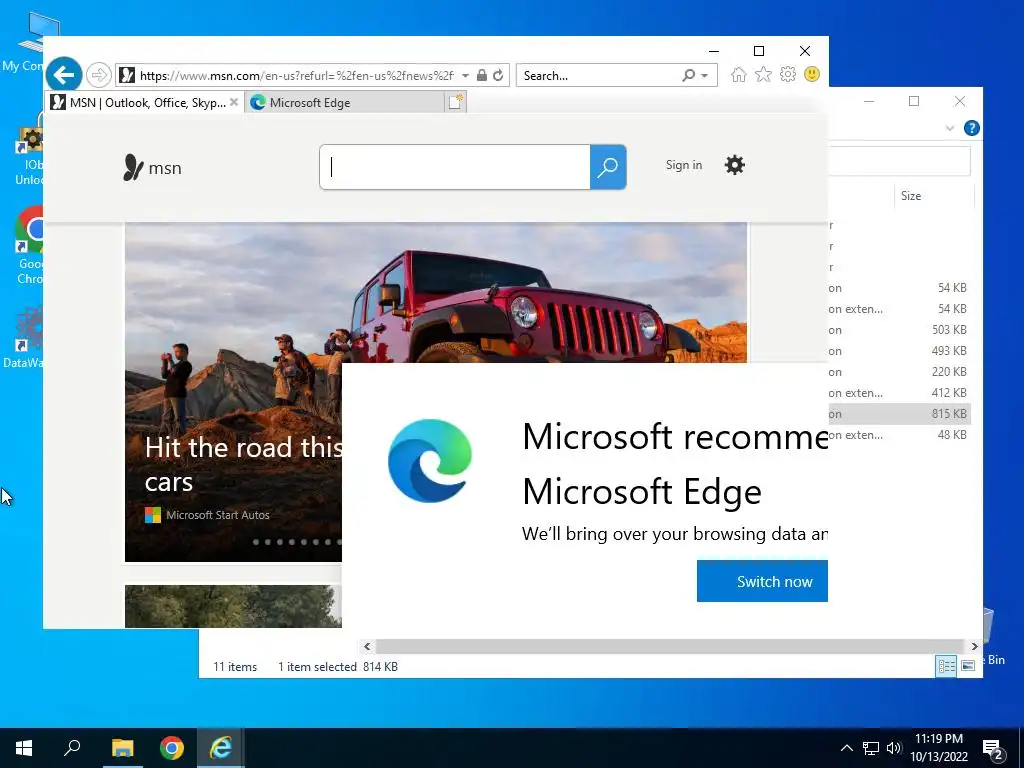Viewport: 1024px width, 768px height.
Task: Click the IE Search... box
Action: [x=600, y=75]
